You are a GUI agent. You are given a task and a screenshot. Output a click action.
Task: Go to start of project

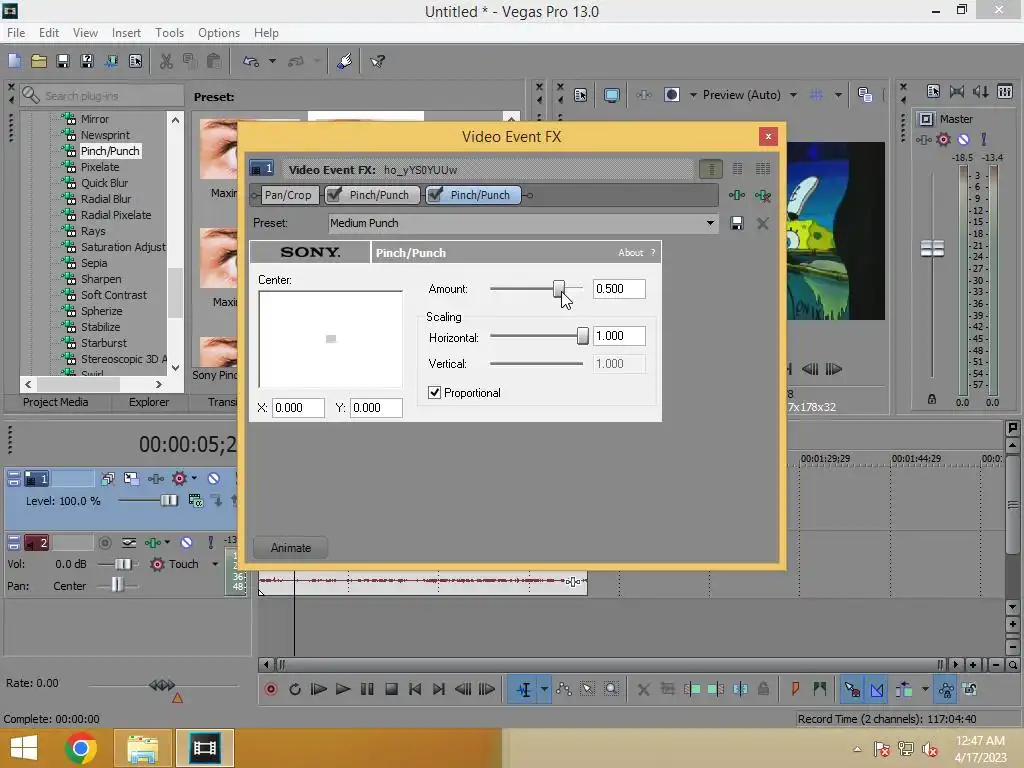415,689
